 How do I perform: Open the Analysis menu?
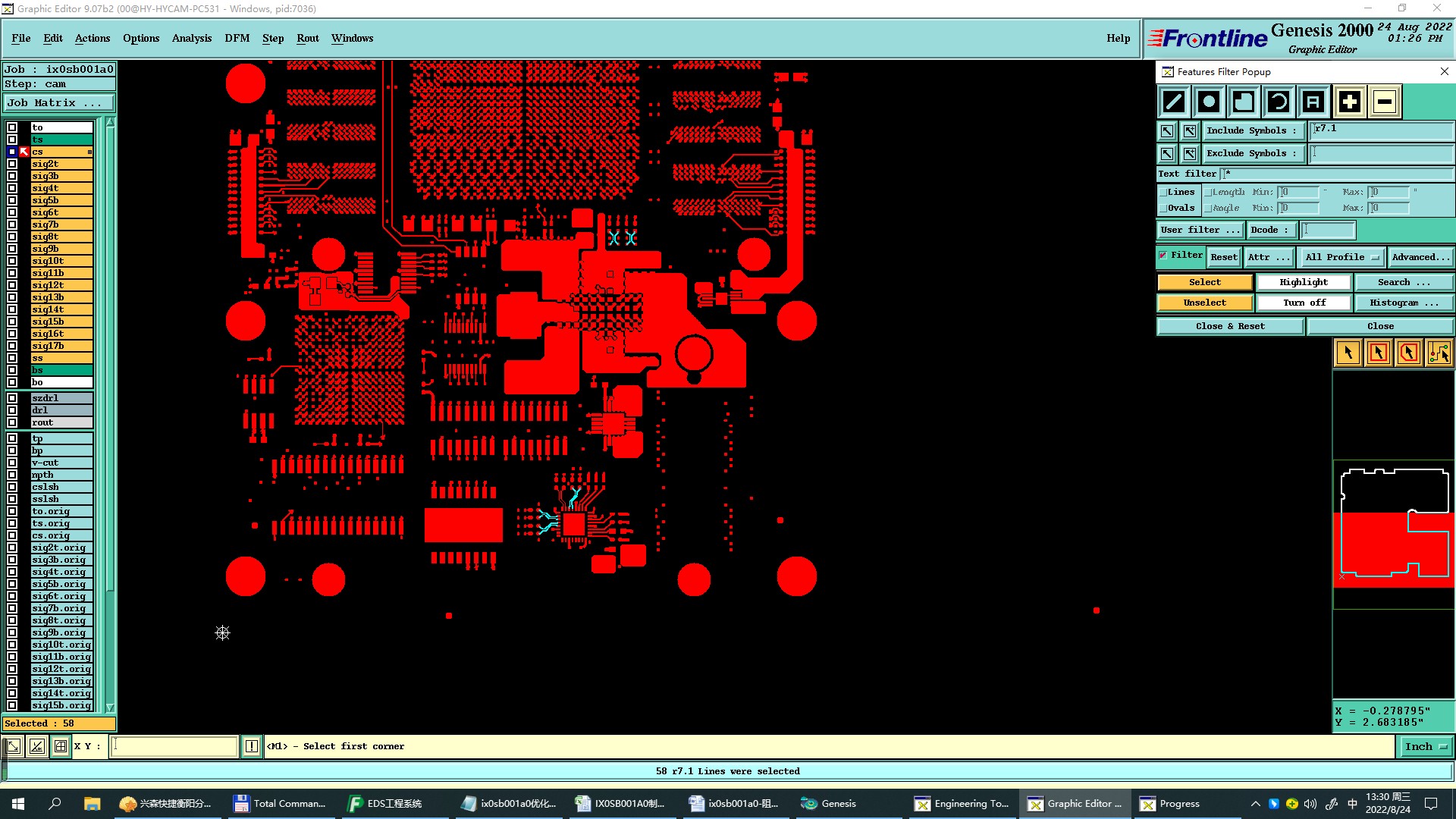(x=191, y=38)
